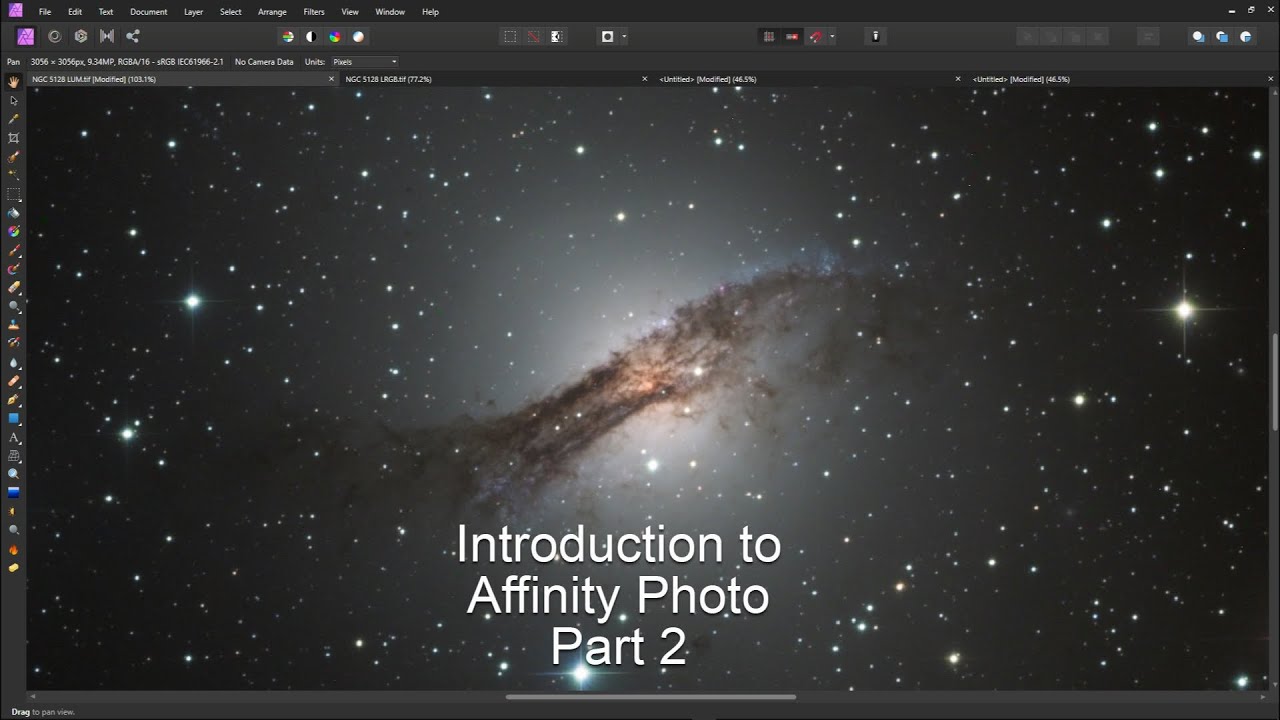Open the Quick Mask options dropdown arrow
Image resolution: width=1280 pixels, height=720 pixels.
624,36
